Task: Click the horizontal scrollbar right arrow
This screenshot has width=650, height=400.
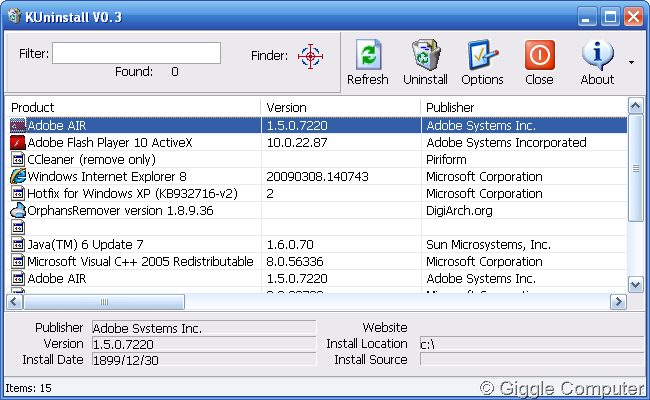Action: coord(618,302)
